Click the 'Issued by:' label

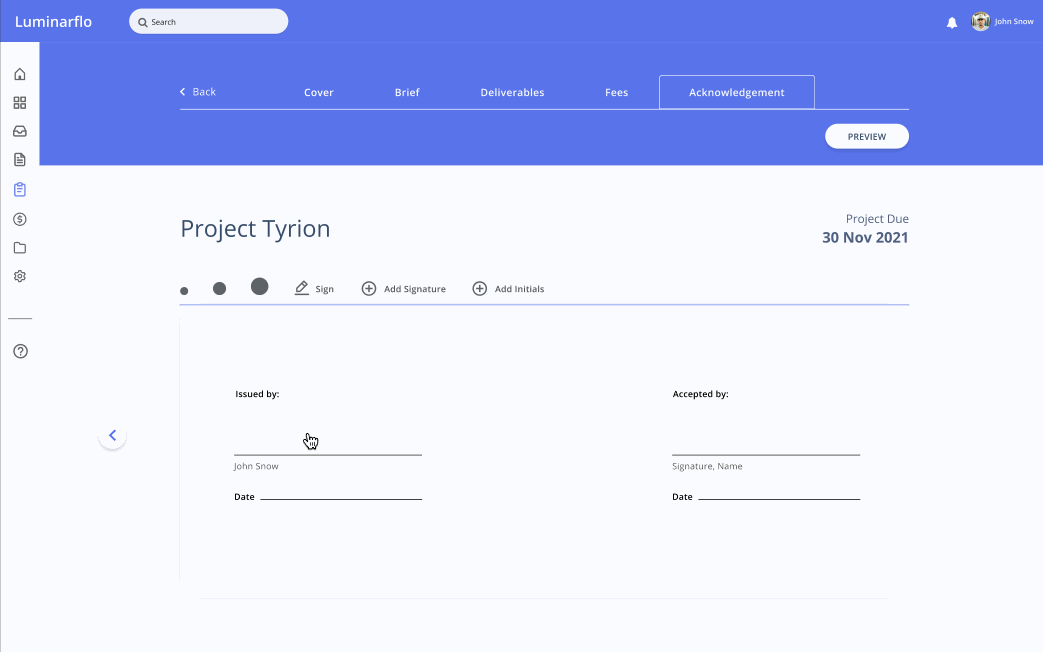pyautogui.click(x=257, y=394)
